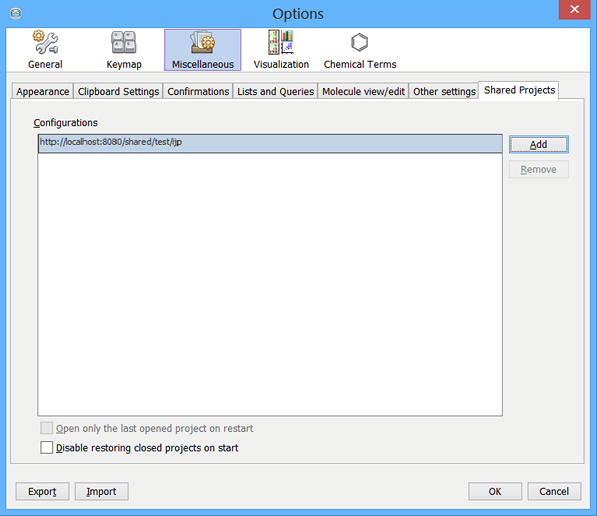The image size is (597, 516).
Task: Click the Export button
Action: (x=42, y=491)
